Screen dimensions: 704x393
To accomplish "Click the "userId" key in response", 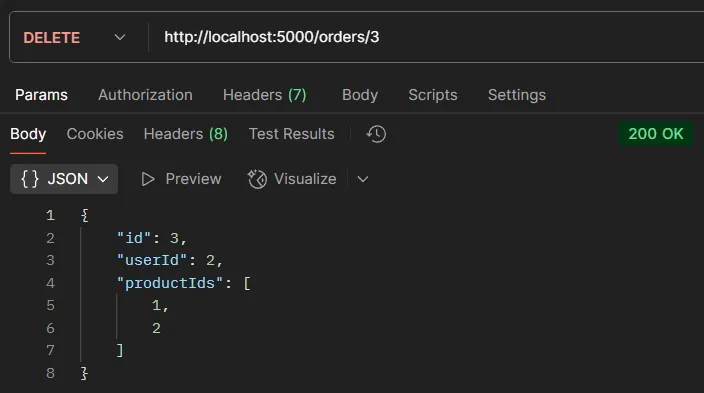I will pos(152,260).
